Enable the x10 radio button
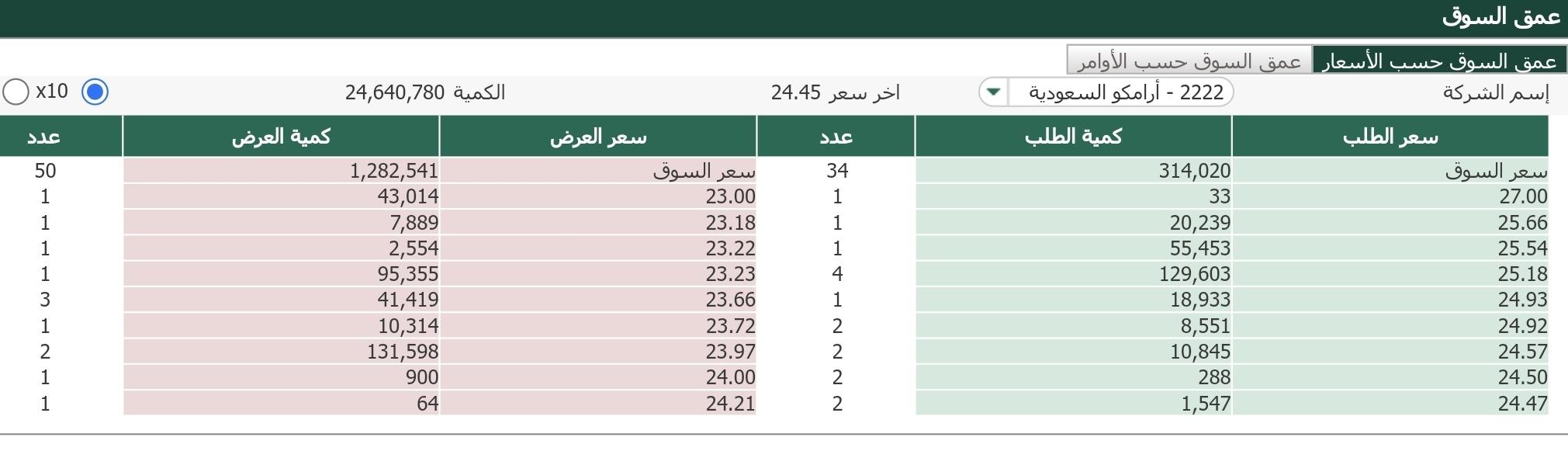This screenshot has width=1568, height=451. (x=16, y=92)
